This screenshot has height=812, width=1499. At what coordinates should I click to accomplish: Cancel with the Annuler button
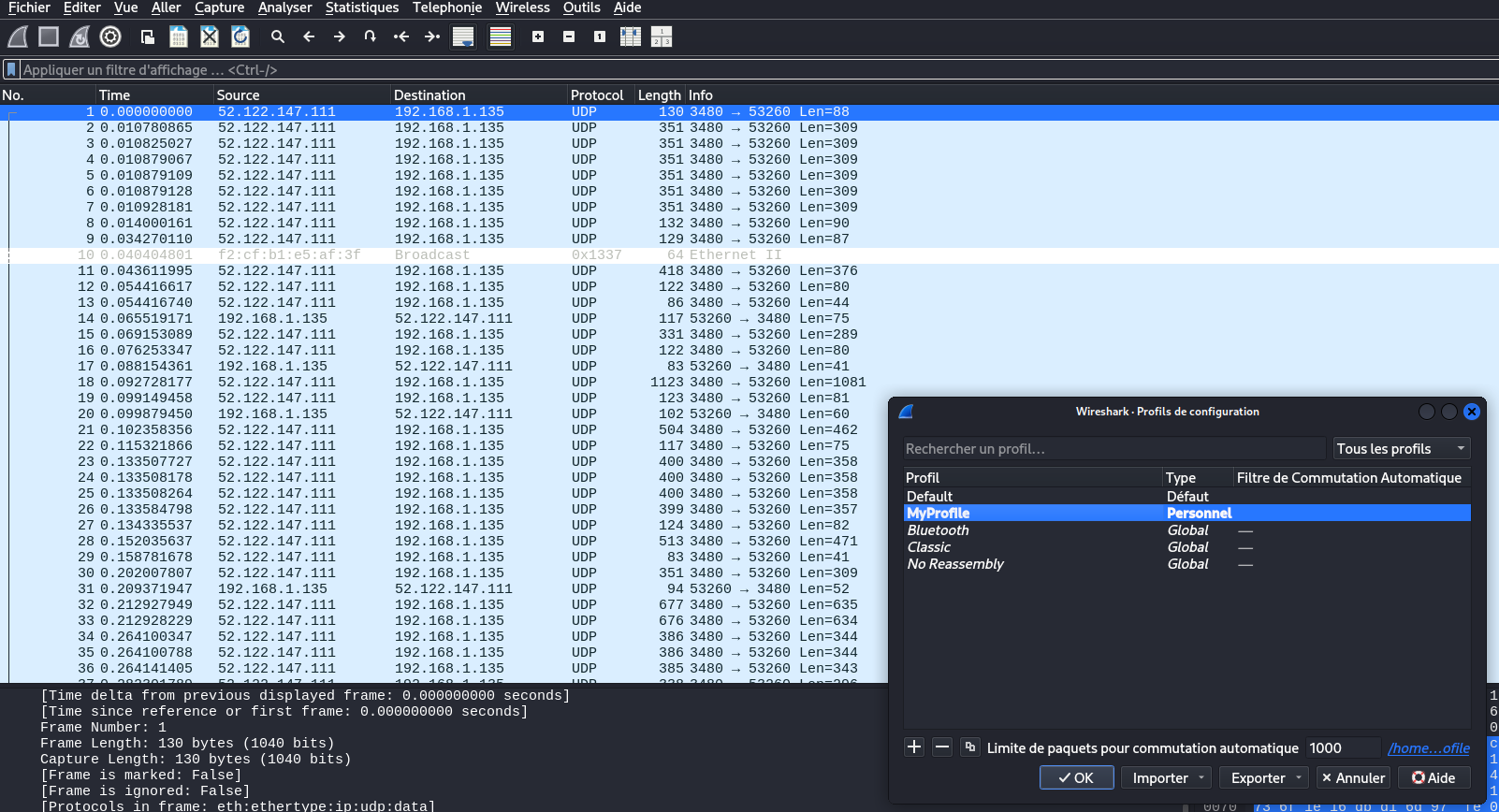pos(1353,777)
